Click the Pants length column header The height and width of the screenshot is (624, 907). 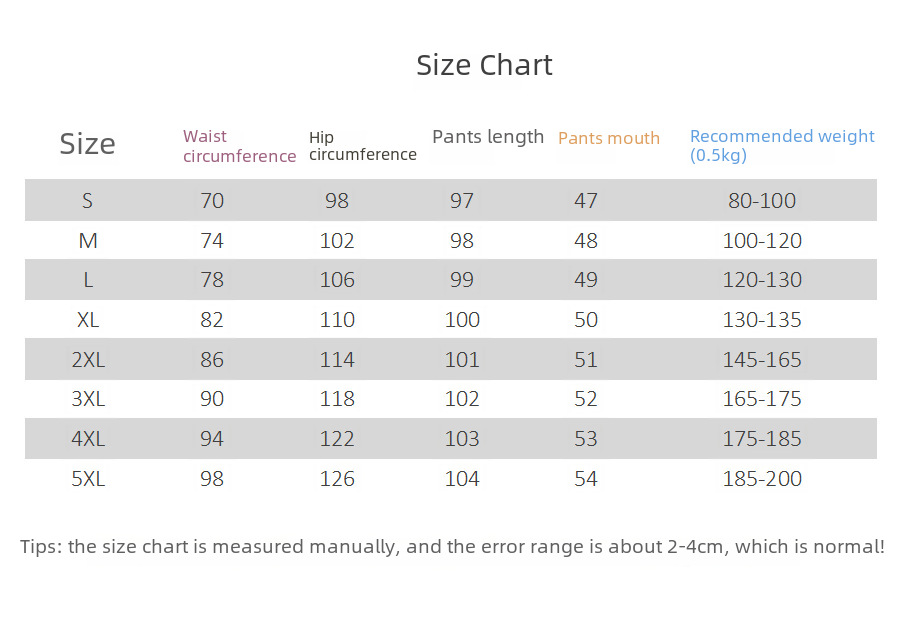pyautogui.click(x=488, y=137)
